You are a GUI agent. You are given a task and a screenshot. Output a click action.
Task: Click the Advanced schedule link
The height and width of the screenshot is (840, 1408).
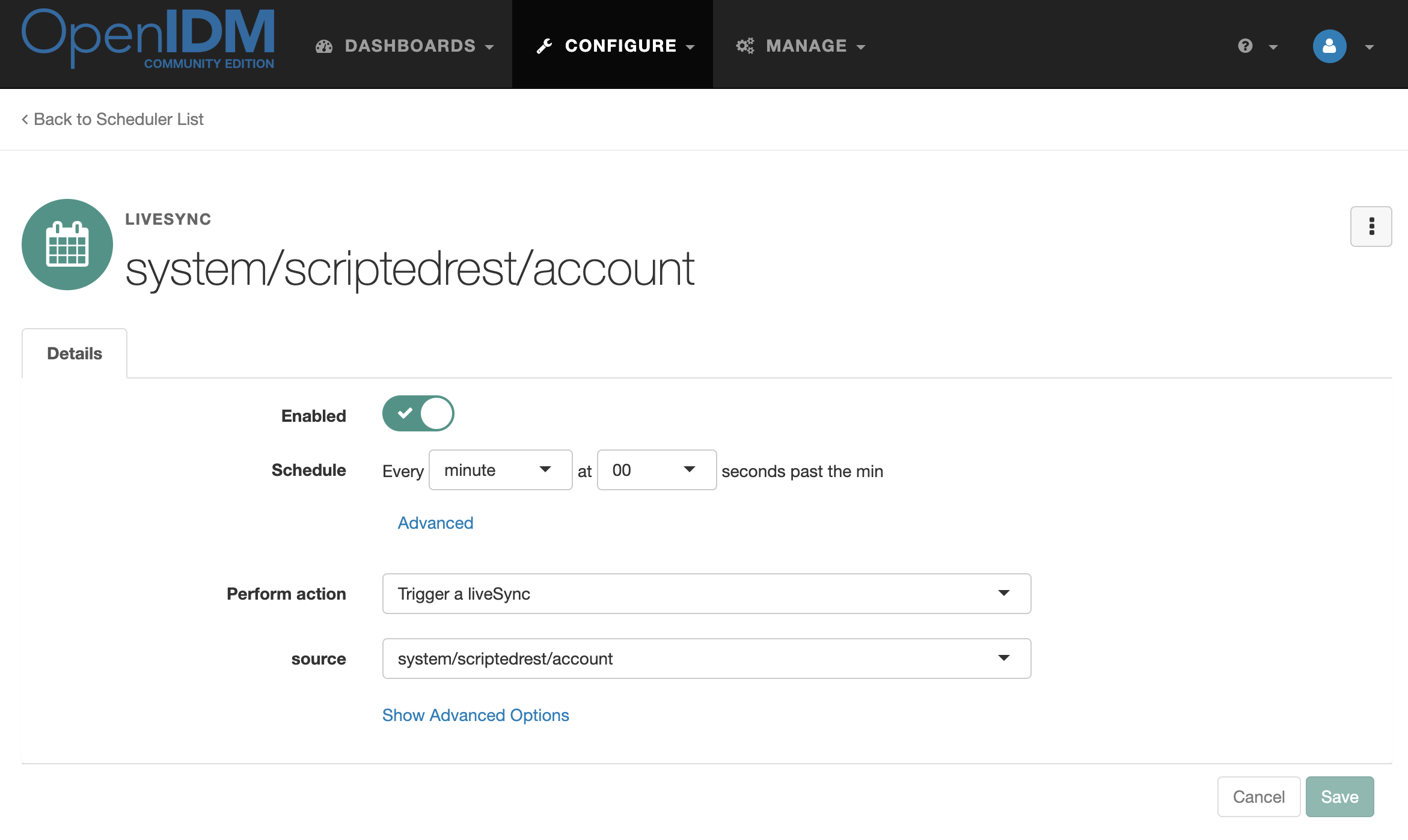(x=435, y=523)
